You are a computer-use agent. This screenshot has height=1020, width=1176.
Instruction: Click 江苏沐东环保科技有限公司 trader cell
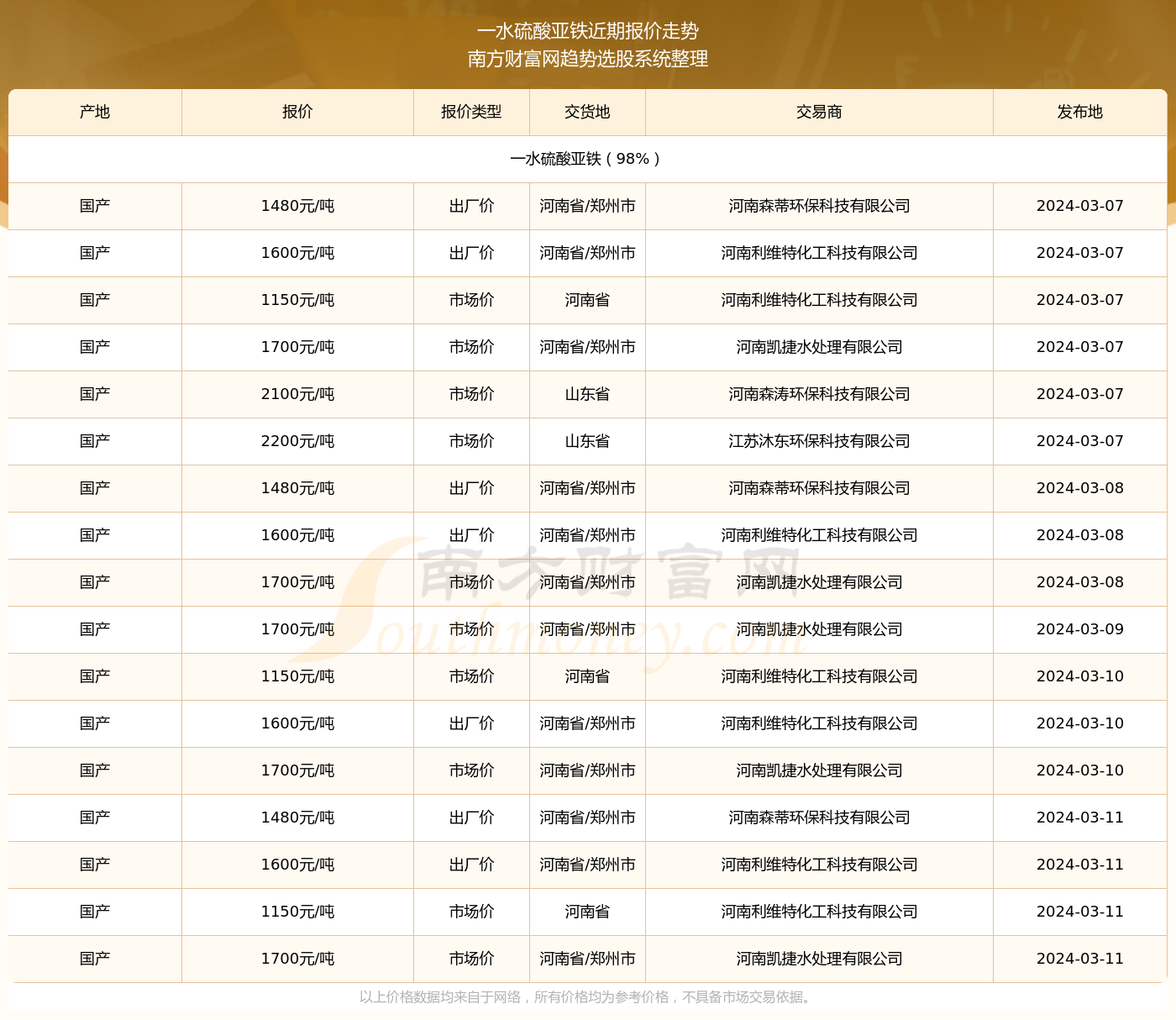(819, 441)
